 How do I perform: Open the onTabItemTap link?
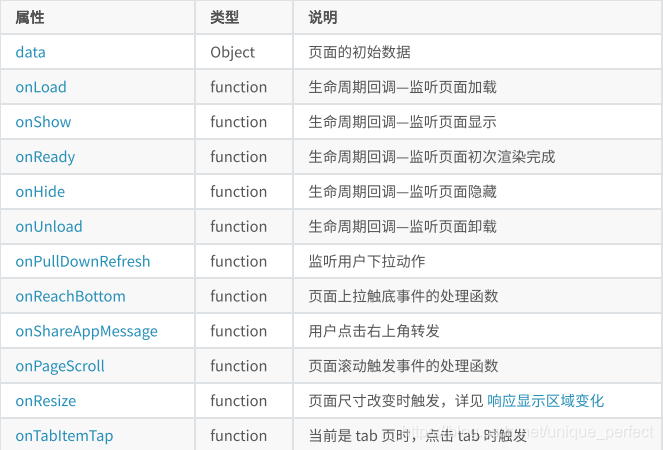(x=64, y=436)
